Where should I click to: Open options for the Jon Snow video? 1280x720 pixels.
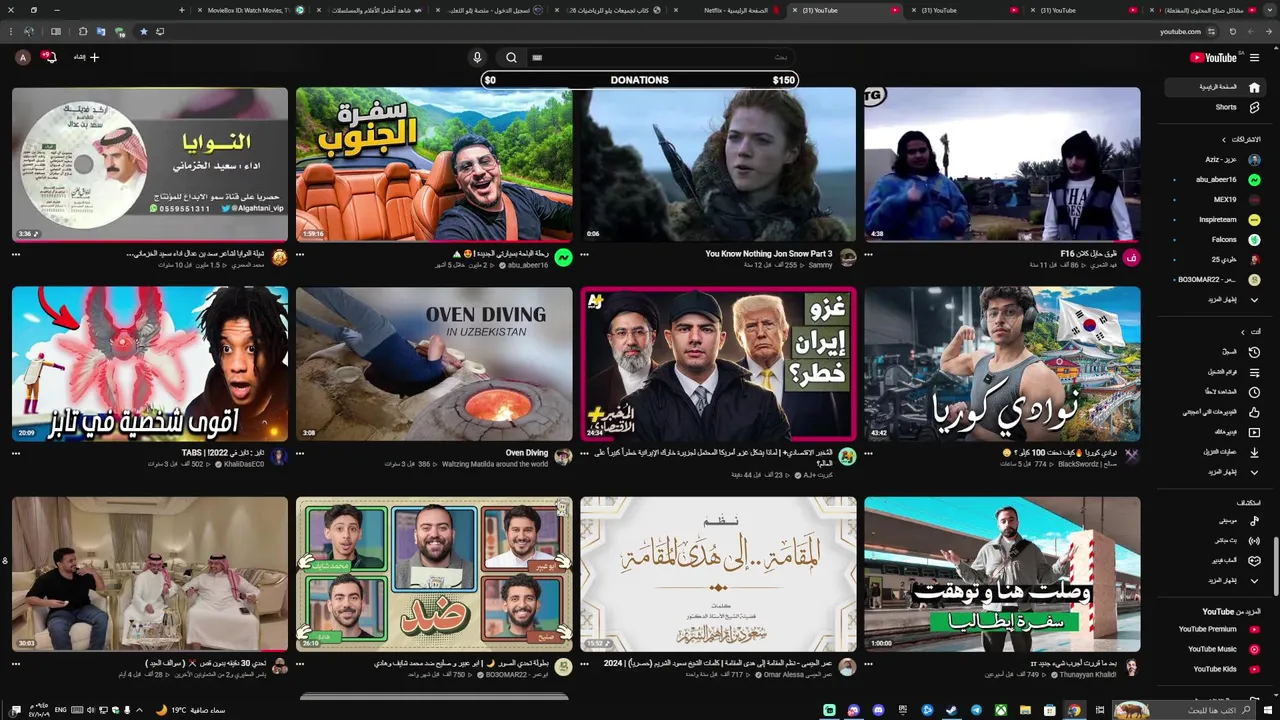pyautogui.click(x=584, y=254)
